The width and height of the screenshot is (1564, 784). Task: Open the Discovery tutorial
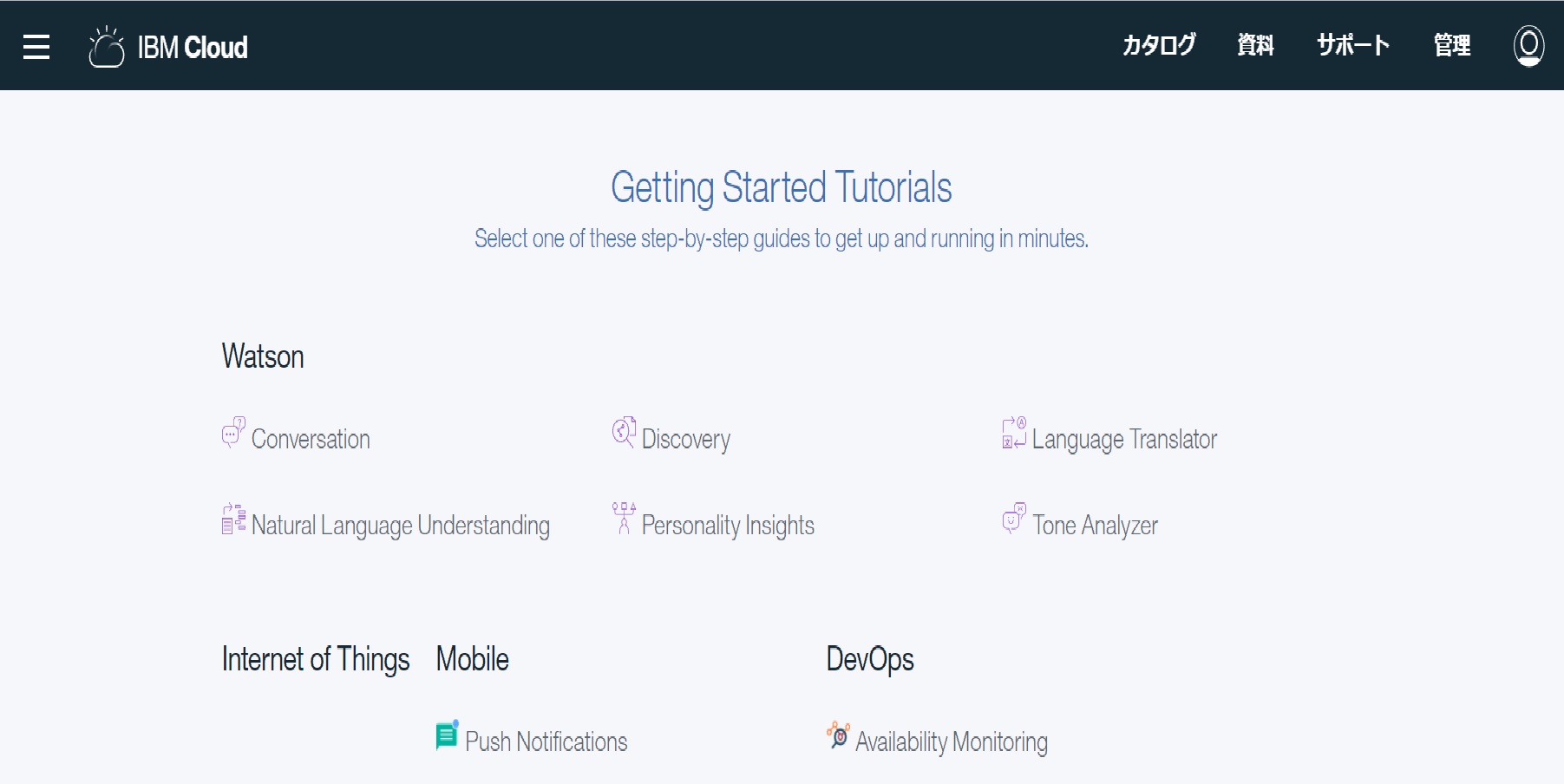pos(686,439)
